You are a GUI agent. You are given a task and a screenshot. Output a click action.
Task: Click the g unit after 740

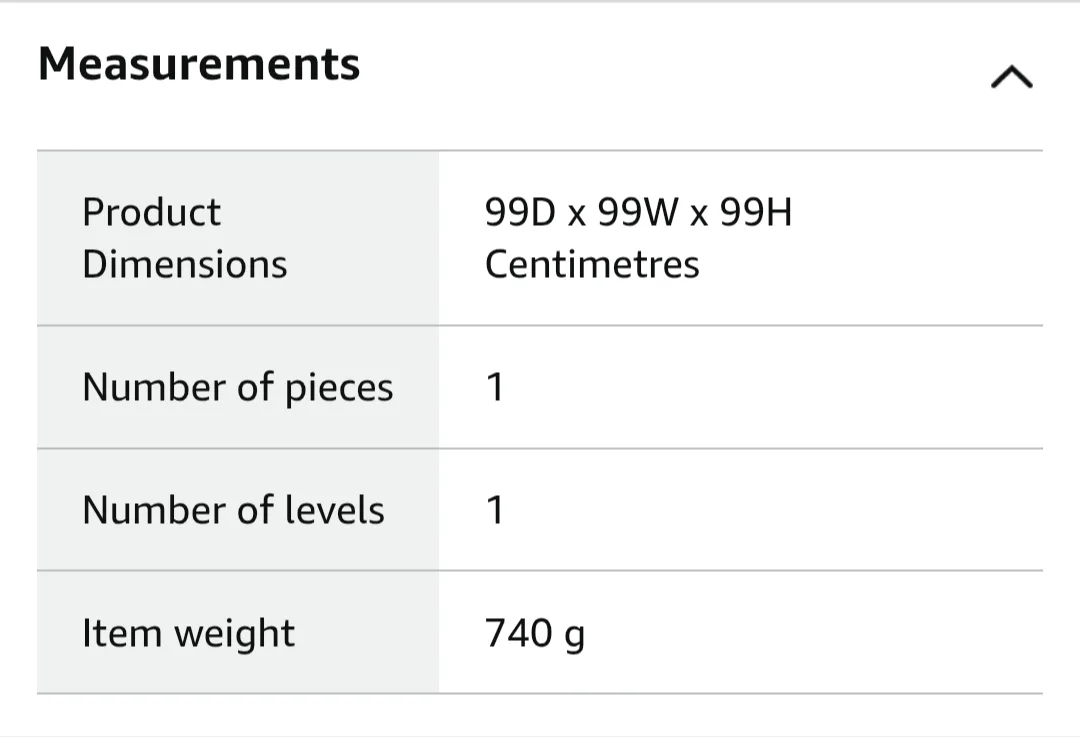(x=574, y=636)
